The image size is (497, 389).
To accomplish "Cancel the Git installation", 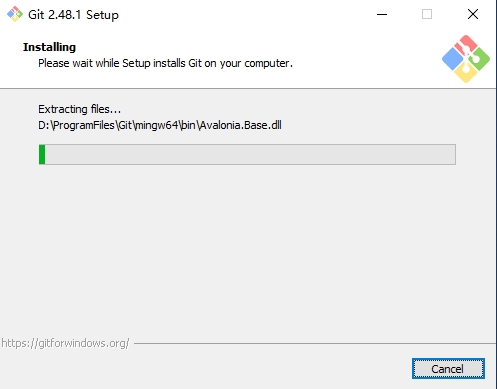I will [x=448, y=369].
